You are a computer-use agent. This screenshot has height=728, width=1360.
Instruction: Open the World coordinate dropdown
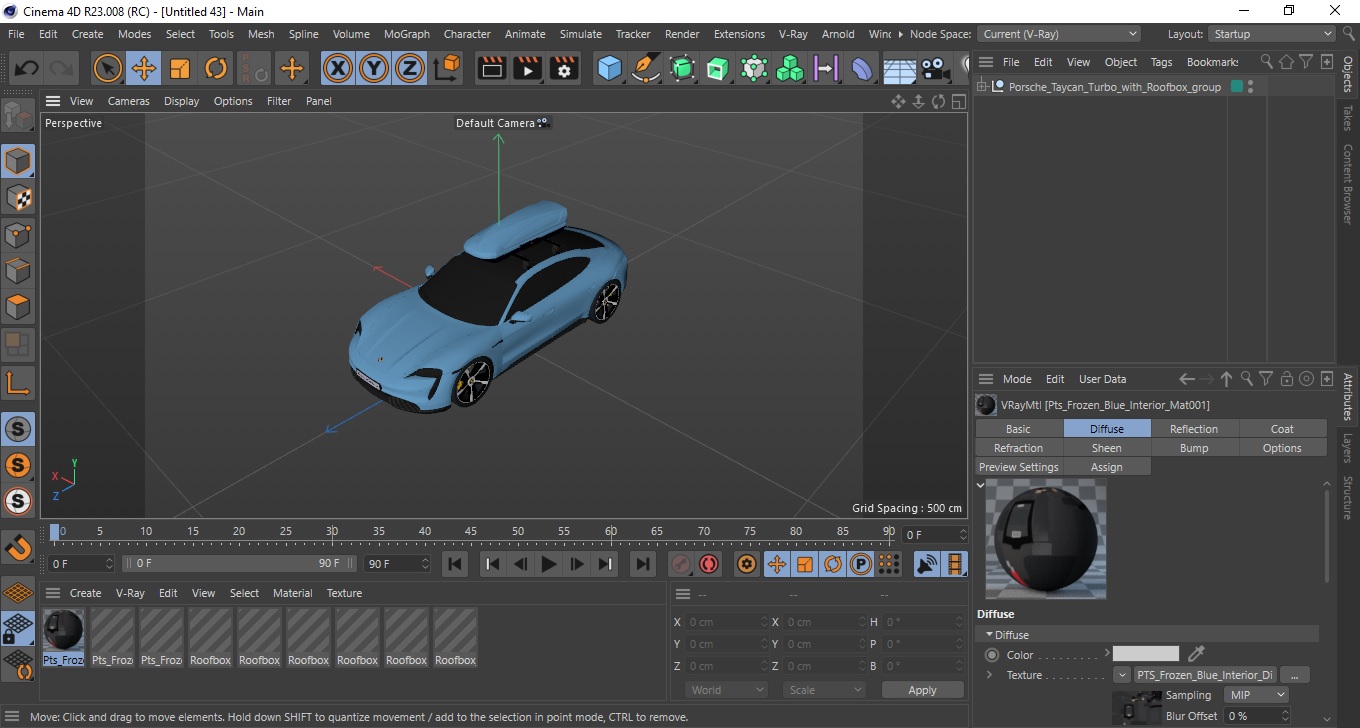[726, 690]
